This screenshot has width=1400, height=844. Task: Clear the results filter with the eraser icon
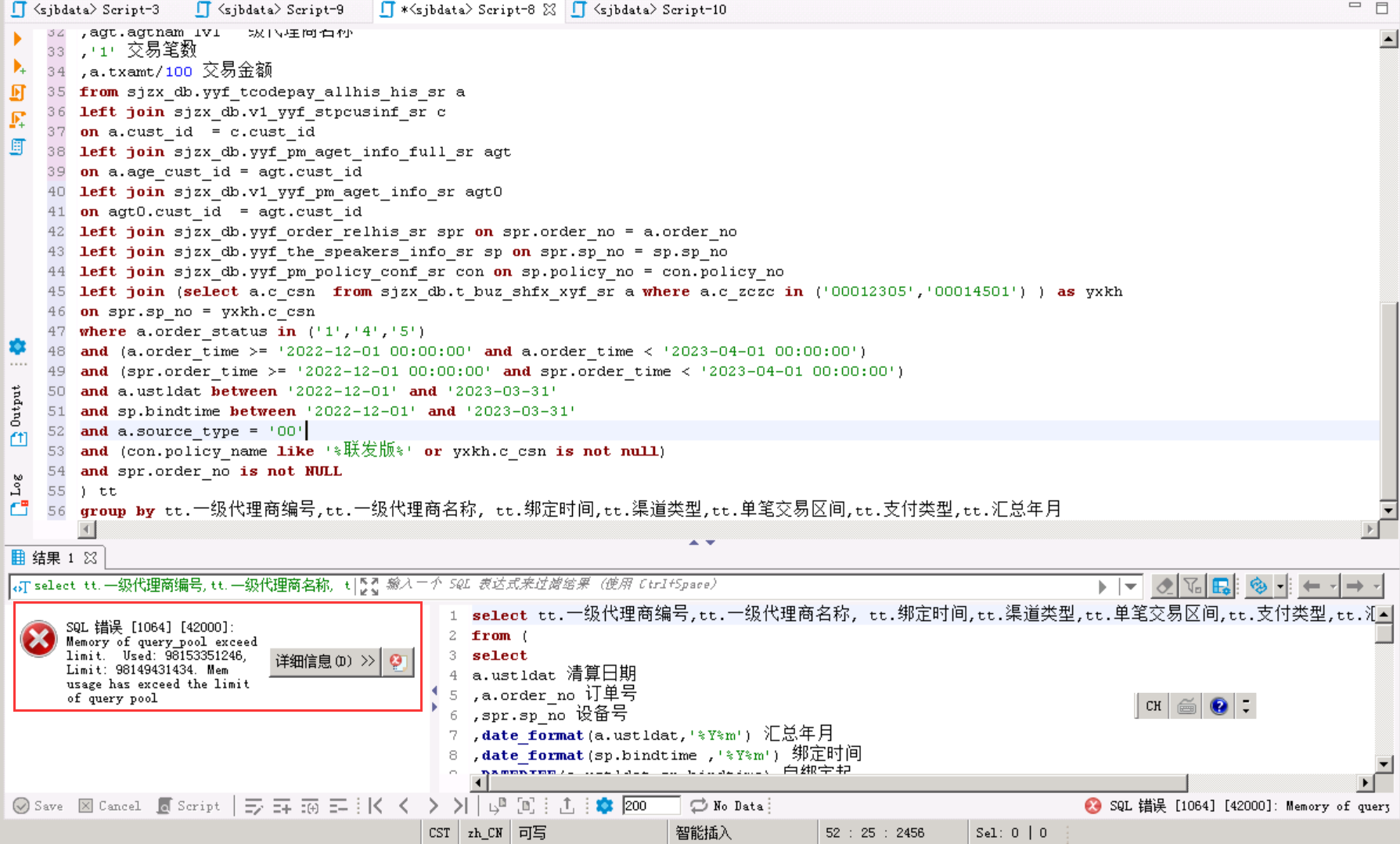1164,586
